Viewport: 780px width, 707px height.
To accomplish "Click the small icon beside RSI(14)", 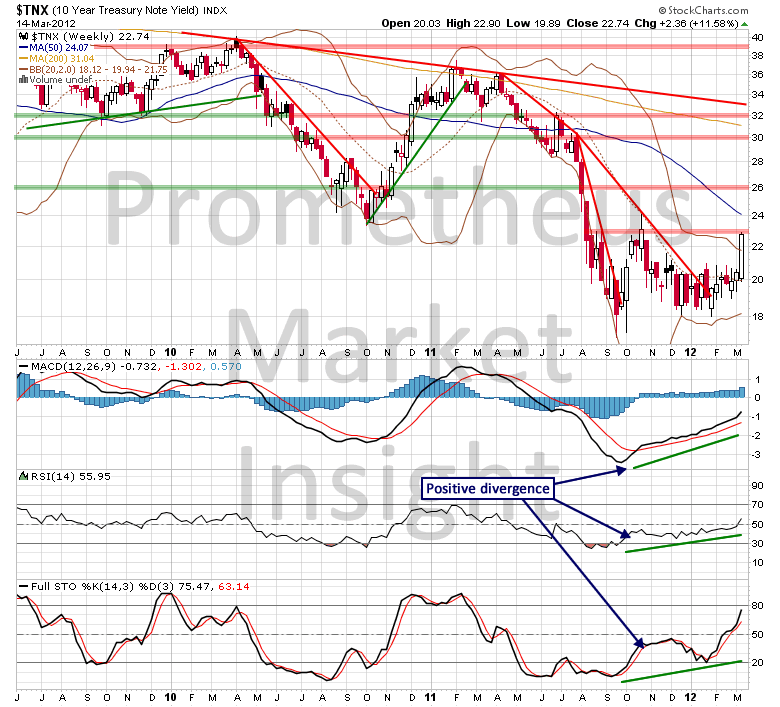I will [23, 476].
